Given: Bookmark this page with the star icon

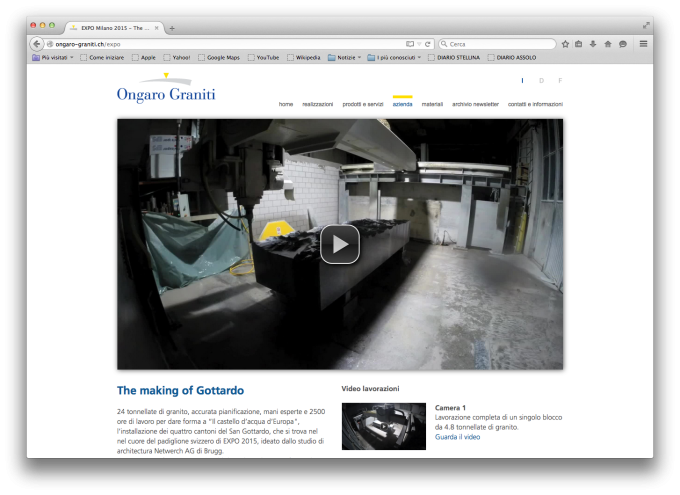Looking at the screenshot, I should coord(565,44).
